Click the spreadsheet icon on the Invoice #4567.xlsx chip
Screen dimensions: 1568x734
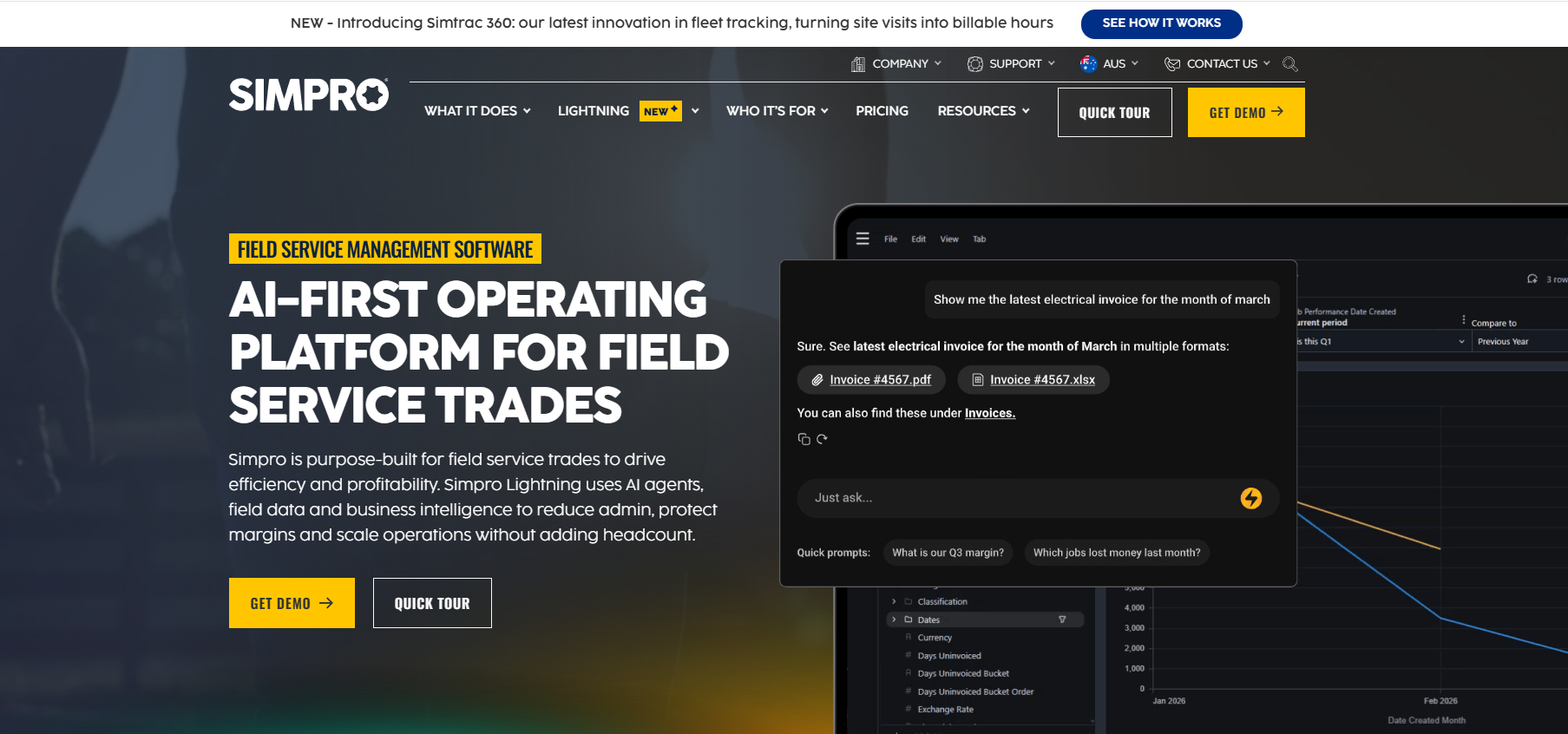(978, 380)
